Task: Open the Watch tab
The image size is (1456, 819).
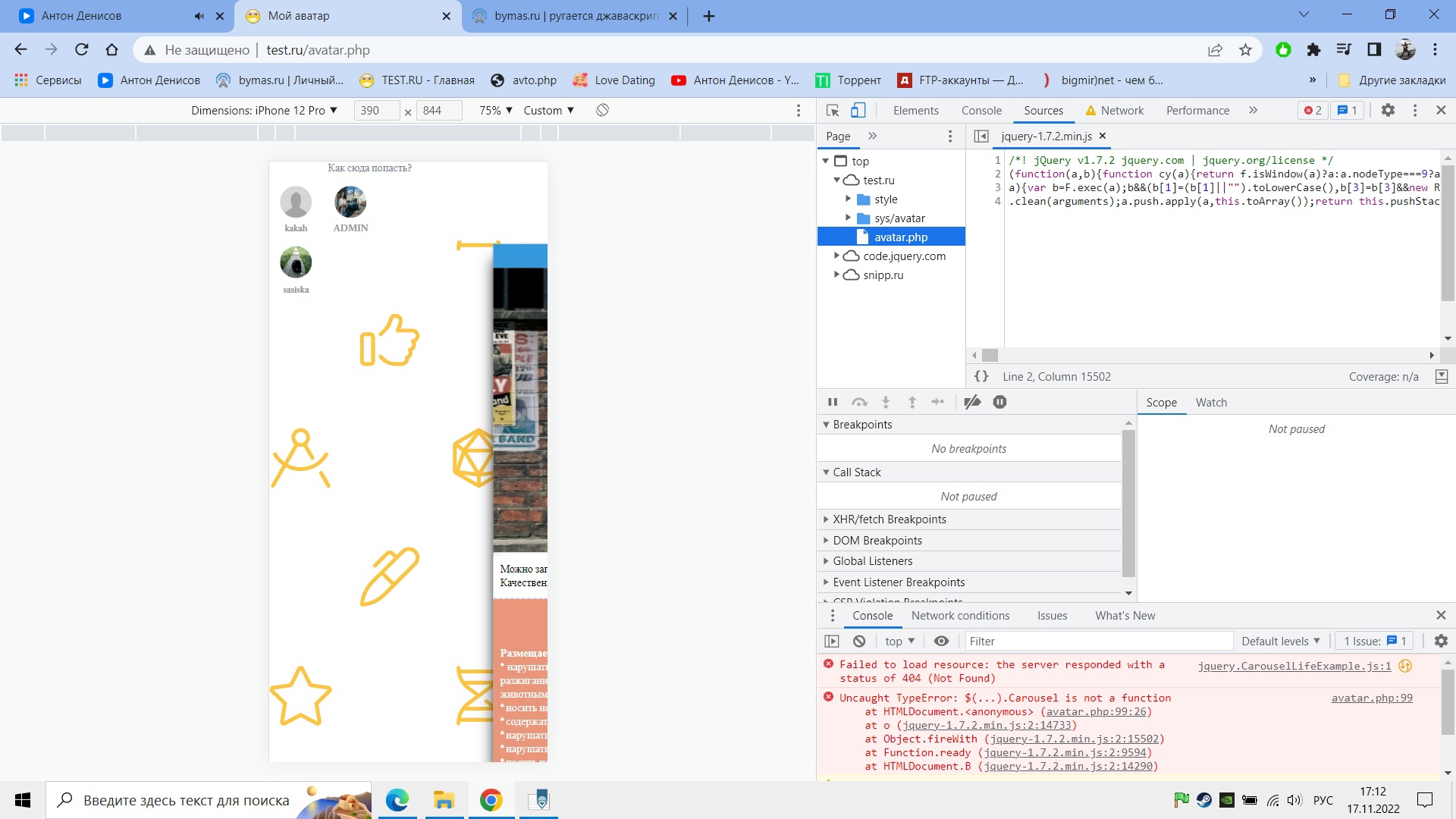Action: point(1211,403)
